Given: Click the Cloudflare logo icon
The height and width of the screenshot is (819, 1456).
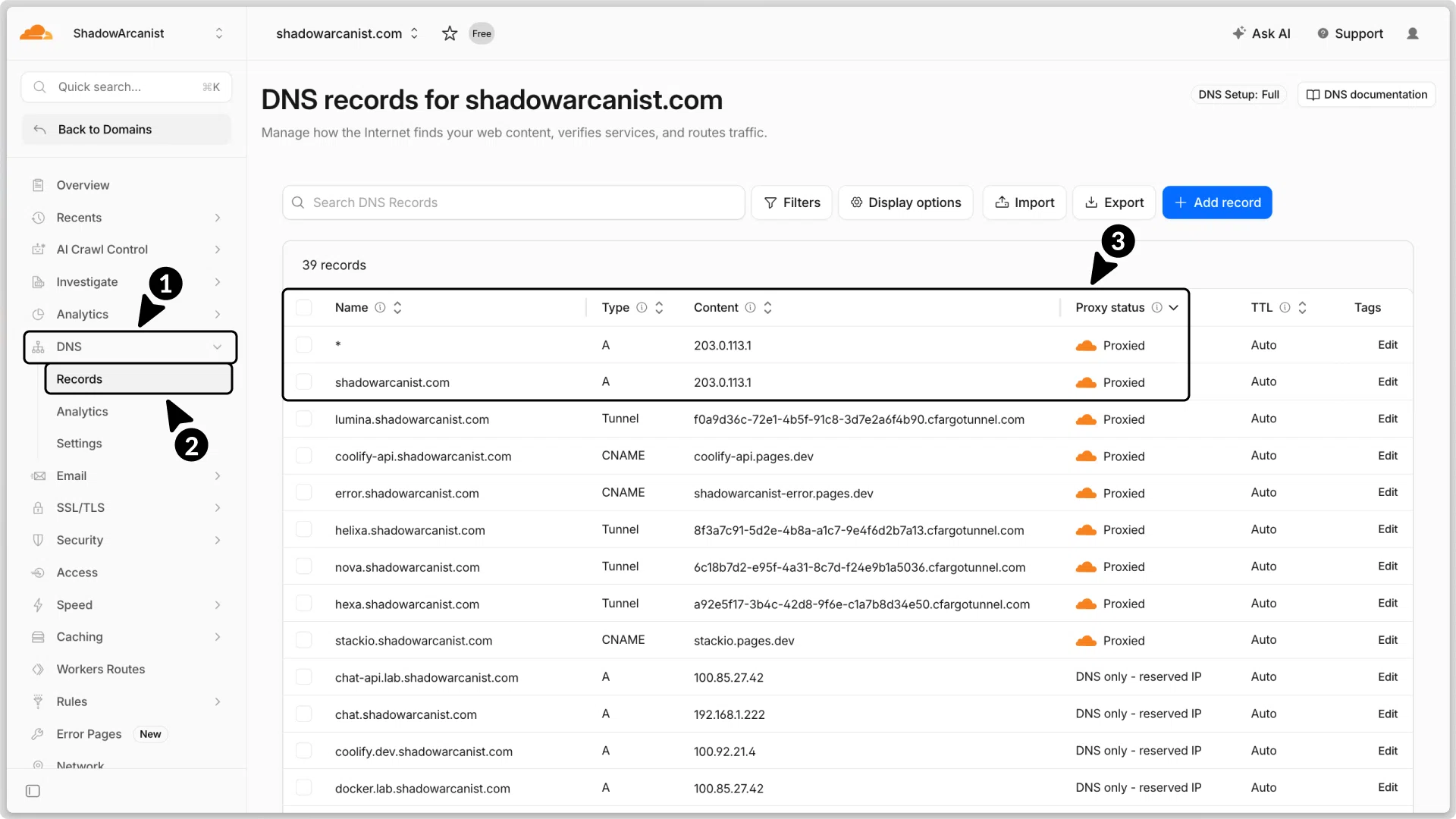Looking at the screenshot, I should (x=36, y=33).
